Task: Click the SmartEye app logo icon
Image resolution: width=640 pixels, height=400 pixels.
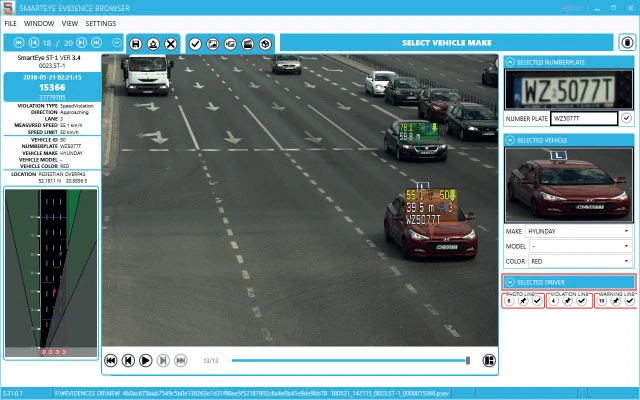Action: (9, 7)
